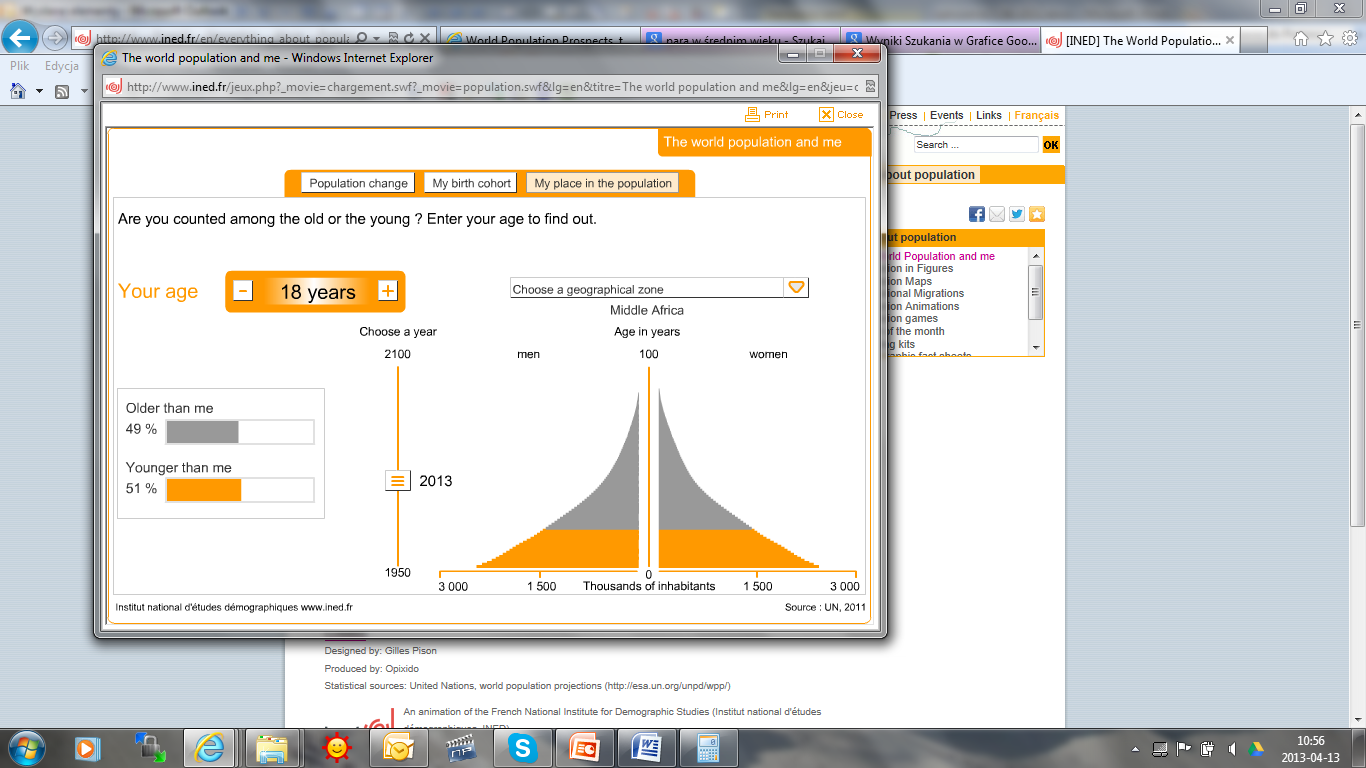Increase age with the plus button
Viewport: 1366px width, 768px height.
click(x=388, y=291)
